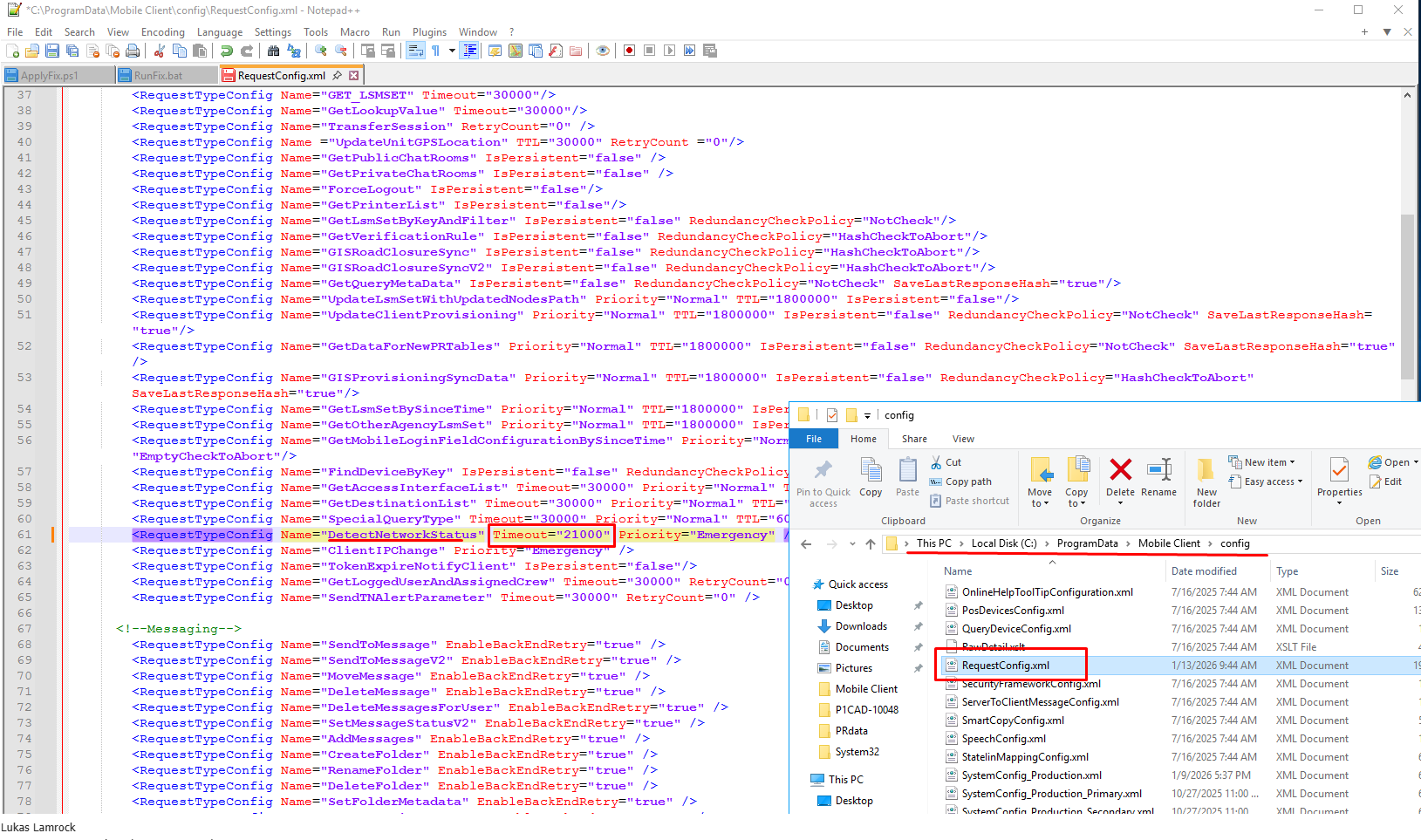Click the Notepad++ editor vertical scrollbar
This screenshot has width=1421, height=840.
coord(1407,297)
